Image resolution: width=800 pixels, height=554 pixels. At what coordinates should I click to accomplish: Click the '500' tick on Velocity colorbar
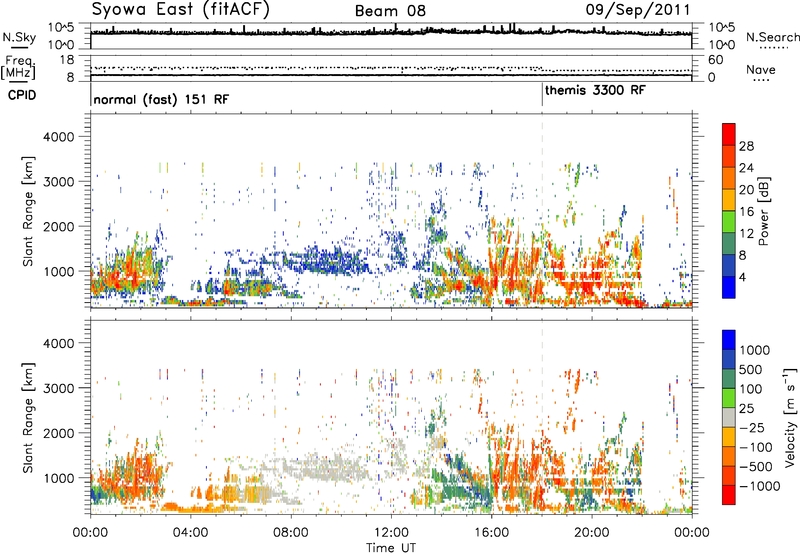[753, 369]
